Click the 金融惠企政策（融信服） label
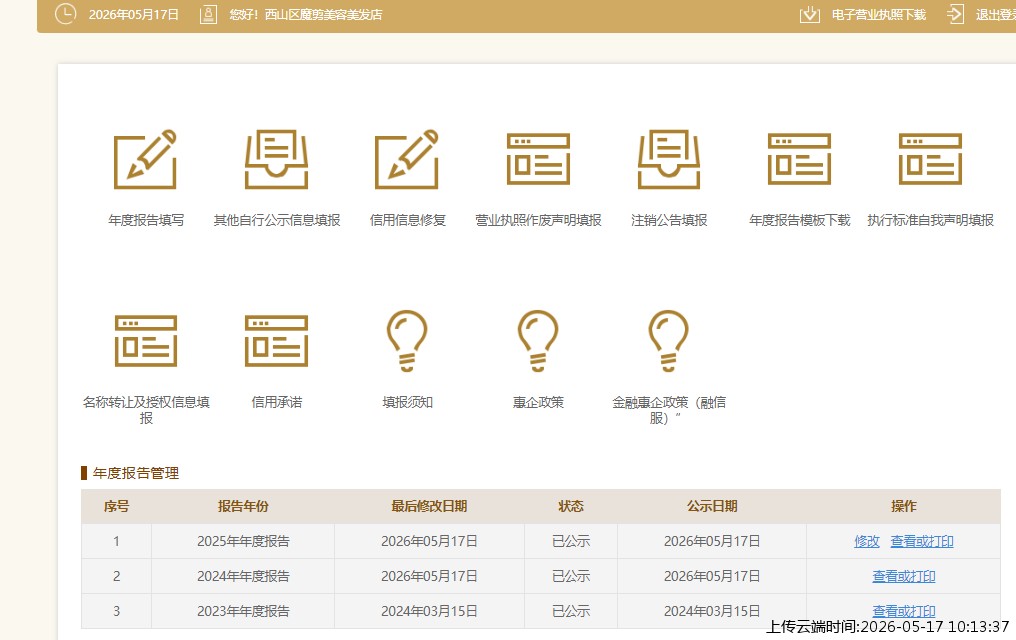The height and width of the screenshot is (640, 1016). 669,410
